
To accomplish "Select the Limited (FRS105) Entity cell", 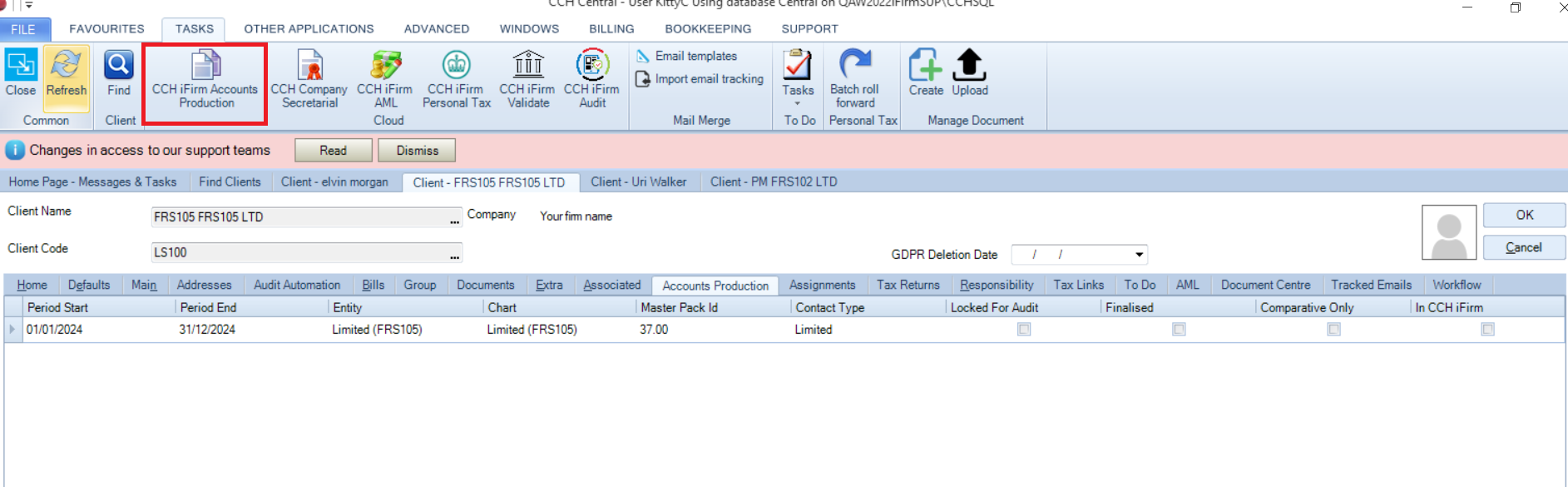I will [404, 330].
